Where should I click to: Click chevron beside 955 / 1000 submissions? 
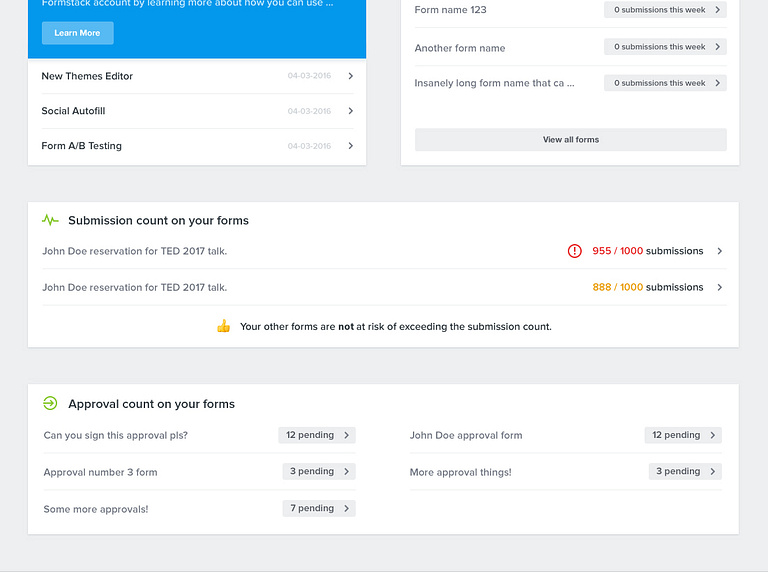(720, 251)
